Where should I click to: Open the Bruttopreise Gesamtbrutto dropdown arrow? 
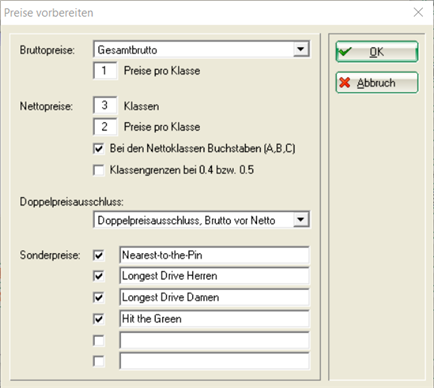tap(301, 49)
